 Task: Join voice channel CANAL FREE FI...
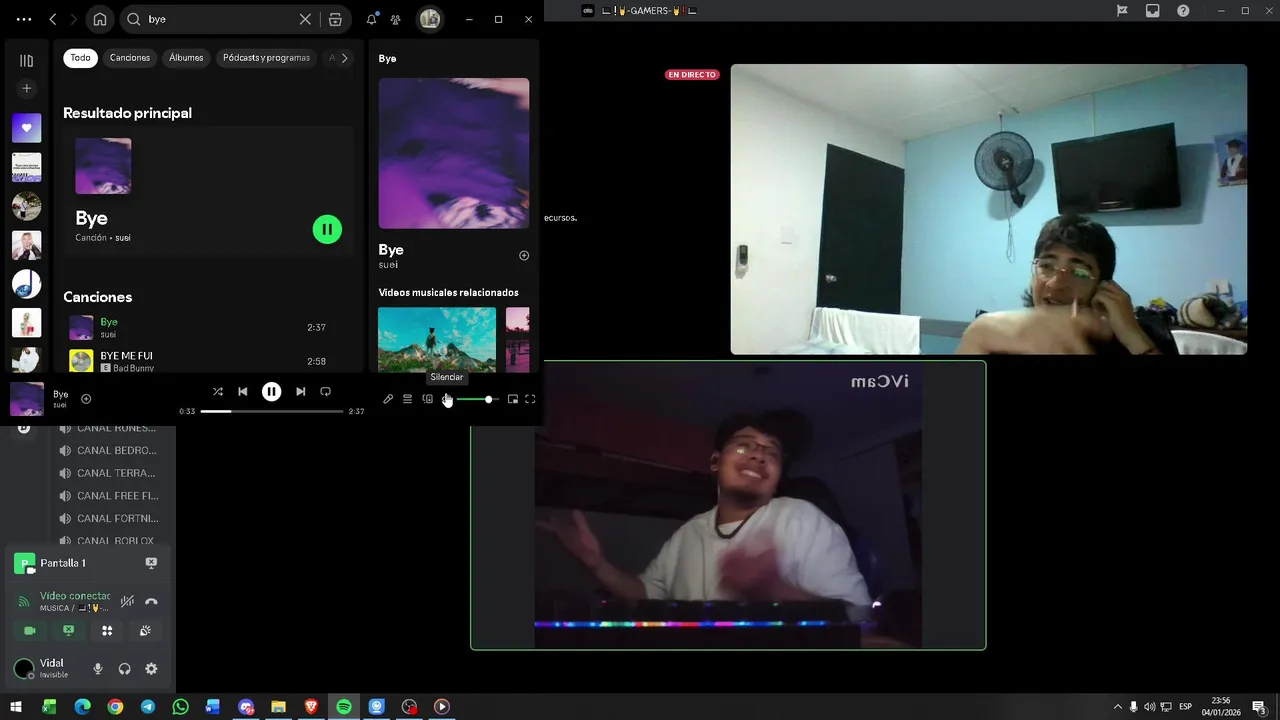pos(108,496)
